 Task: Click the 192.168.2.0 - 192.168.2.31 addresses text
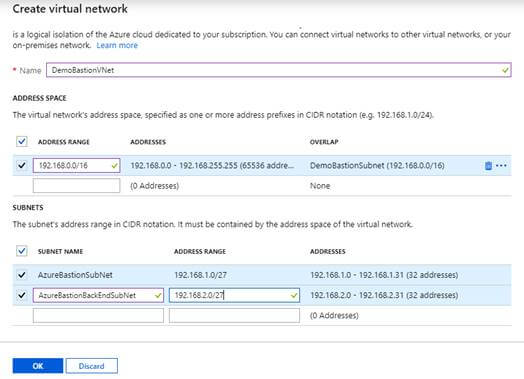coord(384,295)
